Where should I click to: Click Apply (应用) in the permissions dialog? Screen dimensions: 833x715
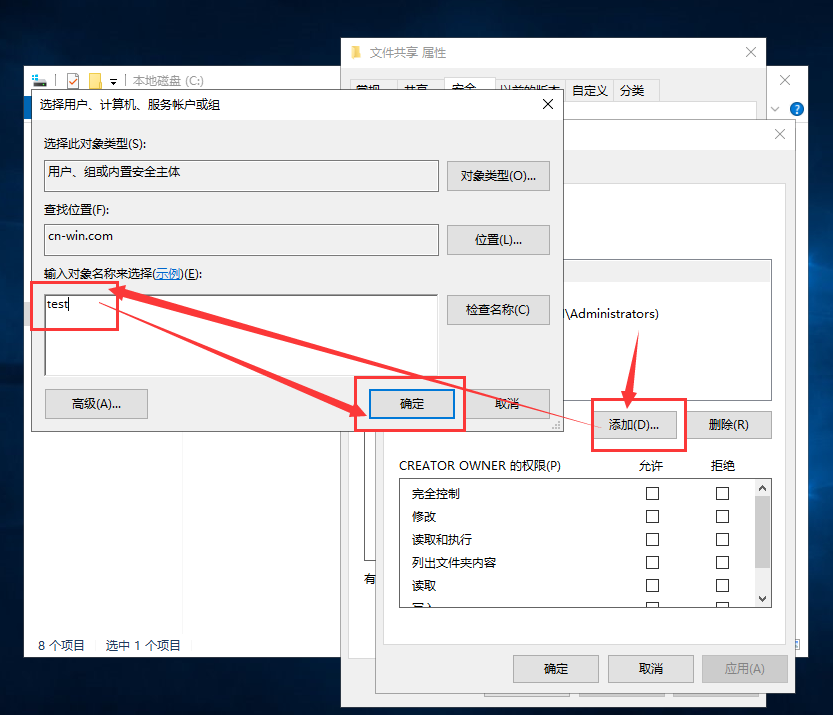pyautogui.click(x=745, y=669)
